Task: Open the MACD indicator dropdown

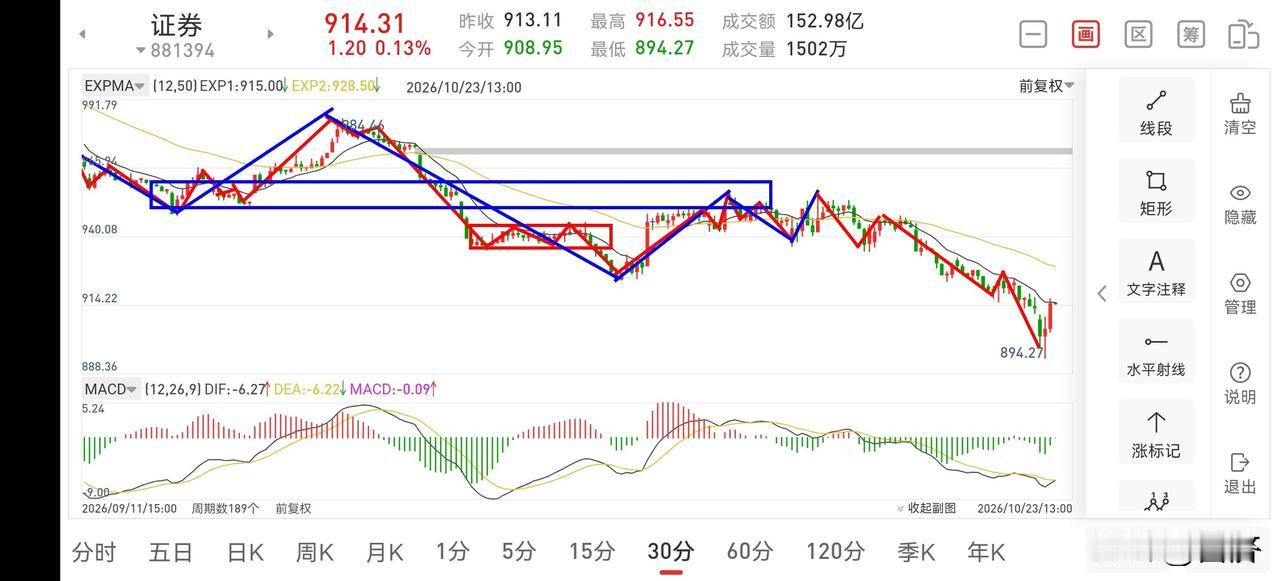Action: (x=110, y=389)
